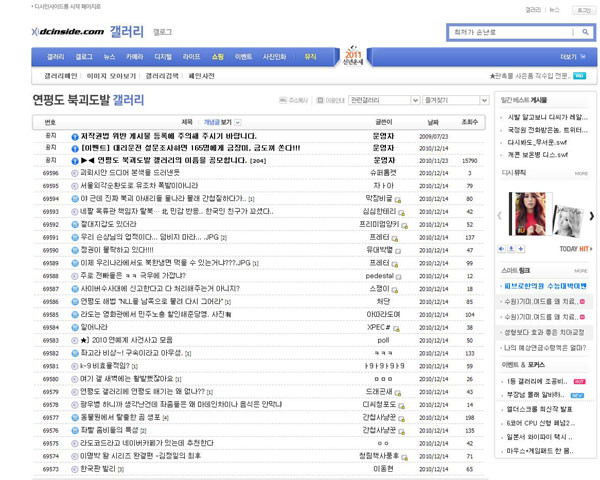The image size is (600, 480).
Task: Select the 뉴스 tab in navigation bar
Action: [x=109, y=57]
